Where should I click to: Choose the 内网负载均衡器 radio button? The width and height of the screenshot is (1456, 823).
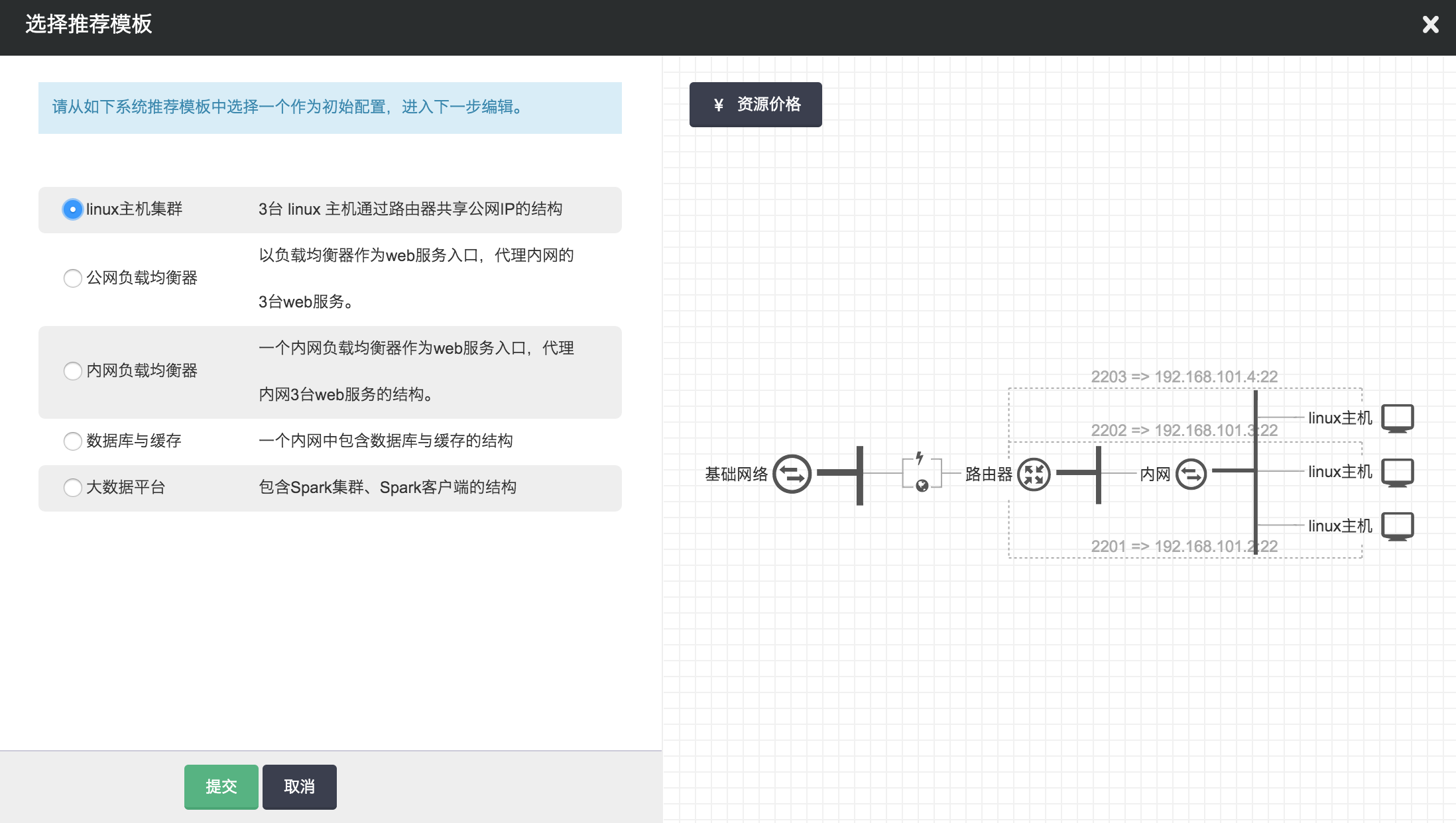[72, 370]
